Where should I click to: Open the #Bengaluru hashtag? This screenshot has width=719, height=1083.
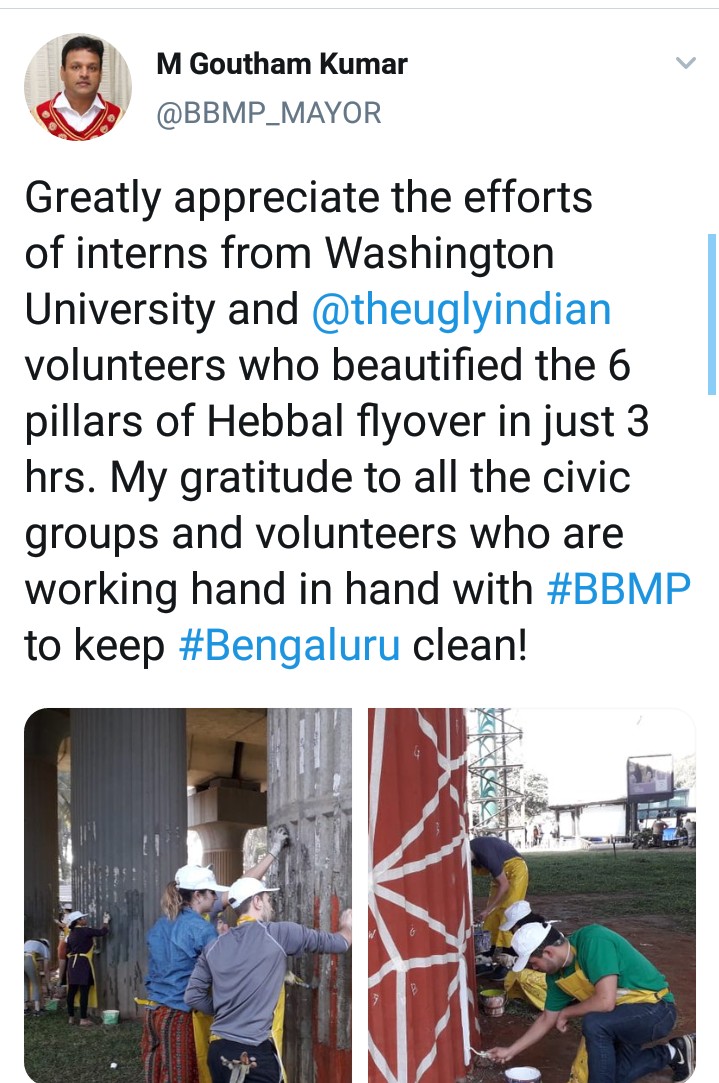tap(289, 645)
